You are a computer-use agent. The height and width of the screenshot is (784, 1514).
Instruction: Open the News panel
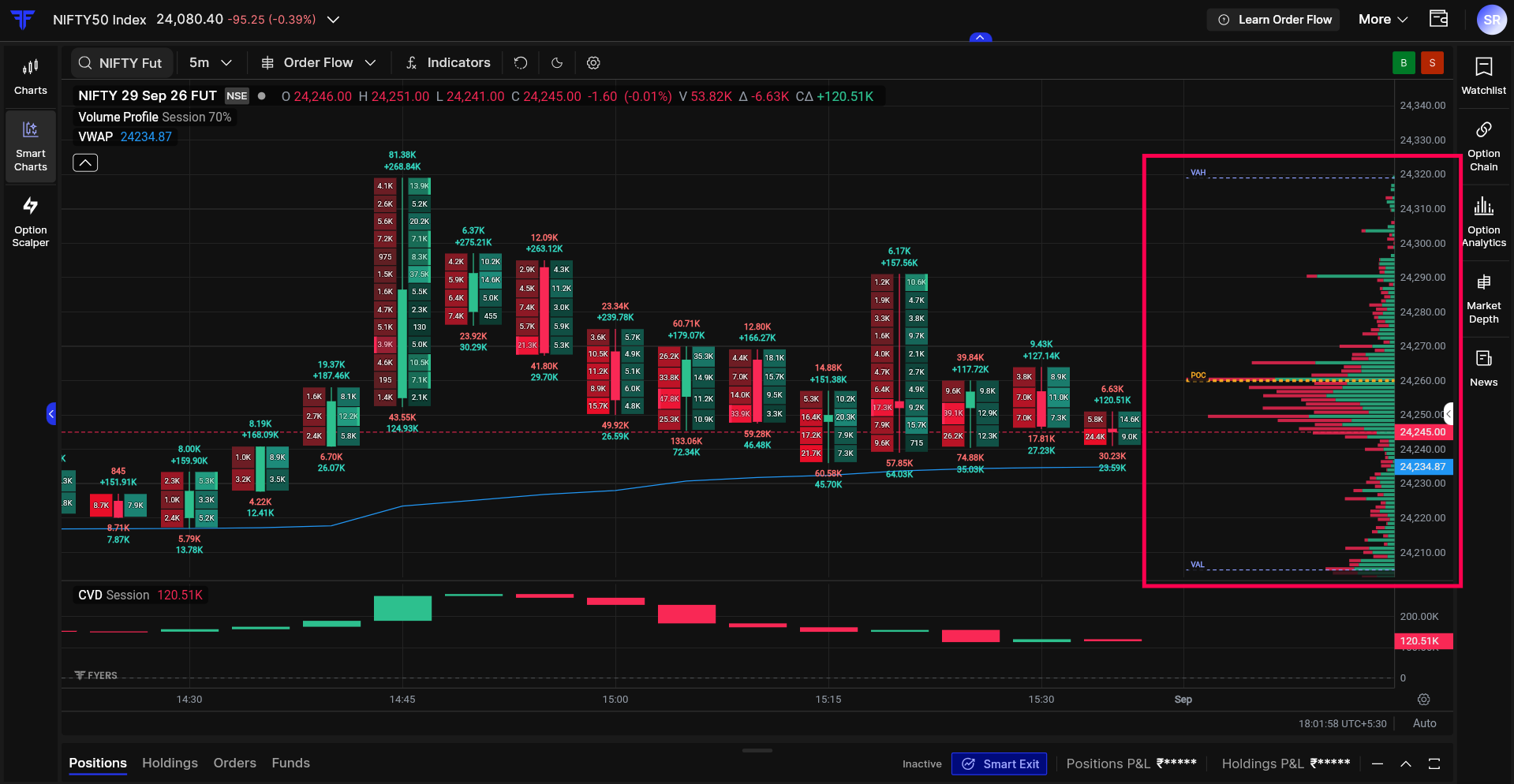1483,368
